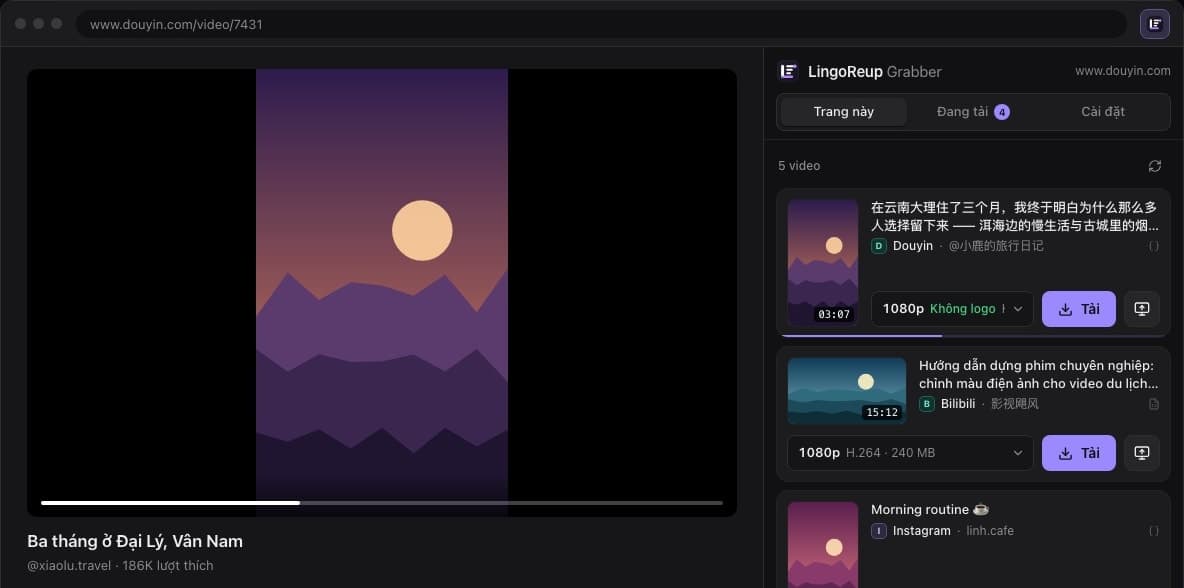This screenshot has width=1184, height=588.
Task: Click Tải on the Bilibili video card
Action: tap(1078, 453)
